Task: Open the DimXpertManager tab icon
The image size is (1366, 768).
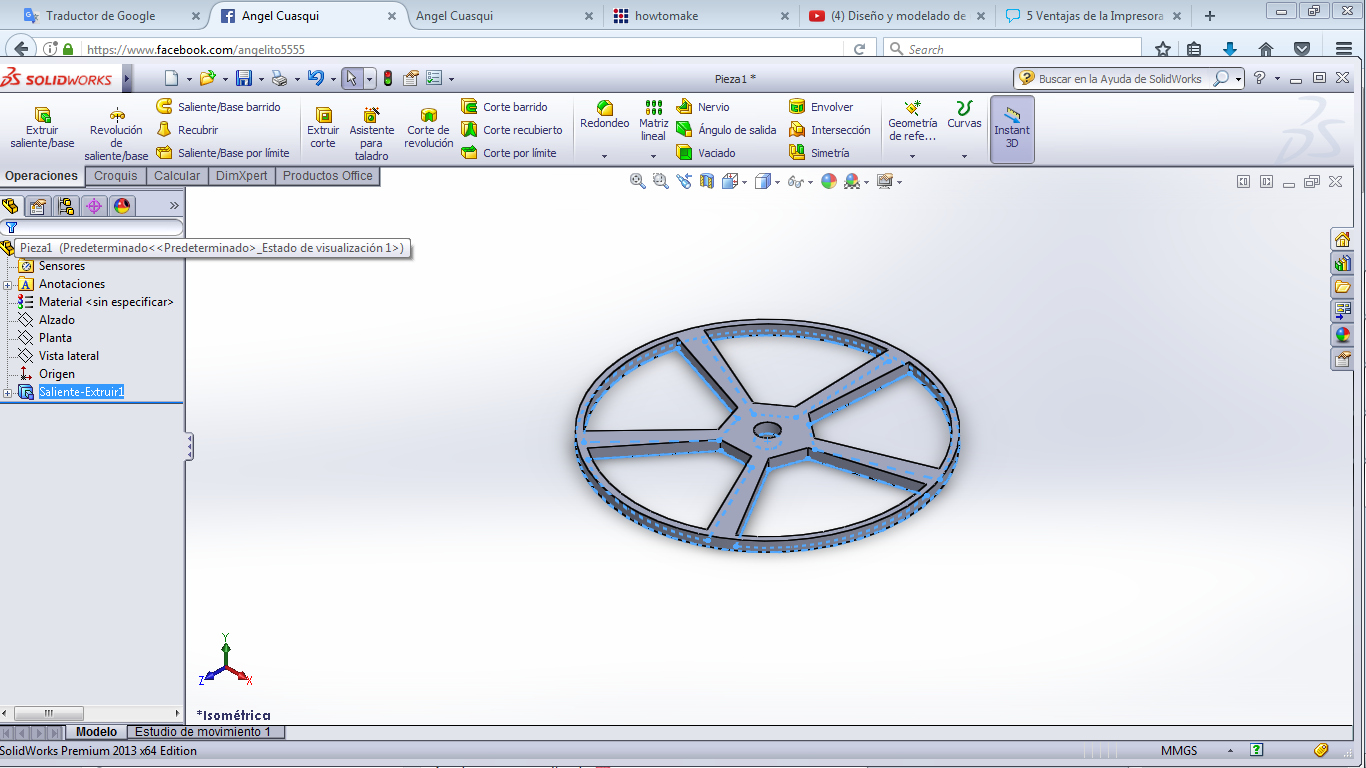Action: coord(94,206)
